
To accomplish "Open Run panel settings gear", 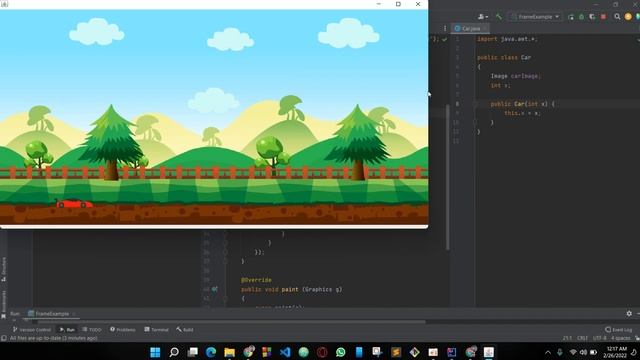I will [629, 313].
